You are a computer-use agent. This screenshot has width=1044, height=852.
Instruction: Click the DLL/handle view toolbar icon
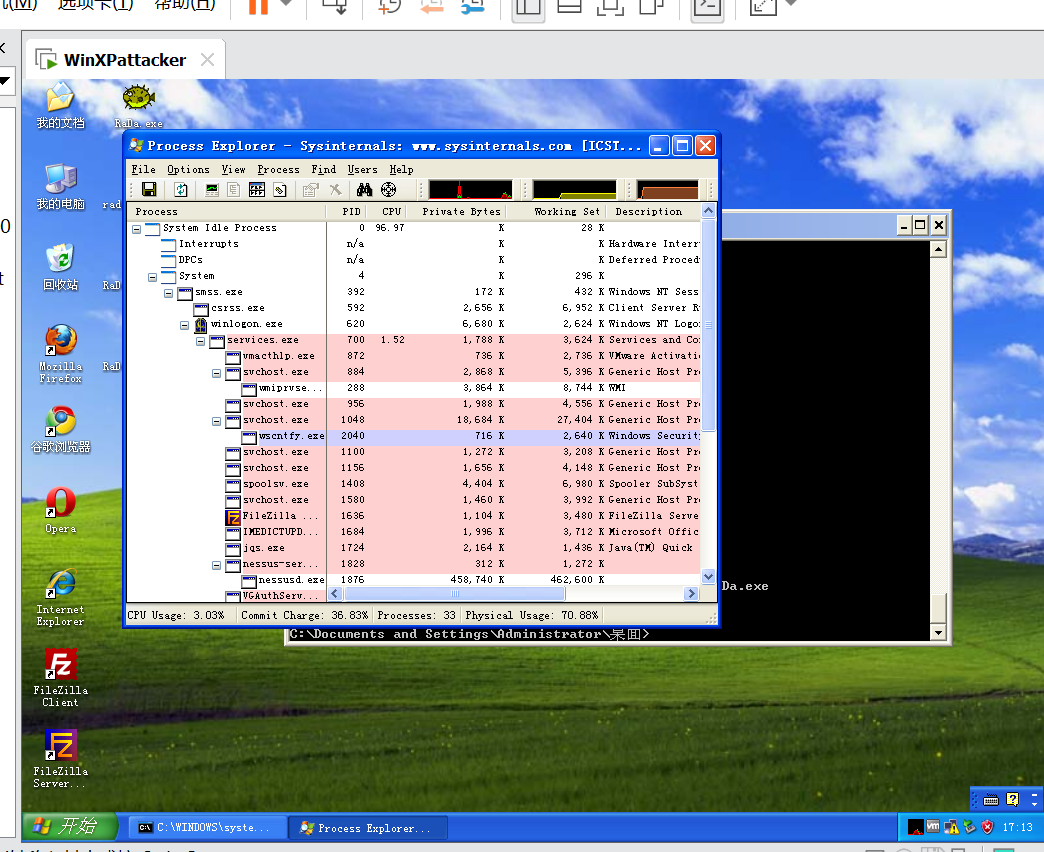(280, 190)
